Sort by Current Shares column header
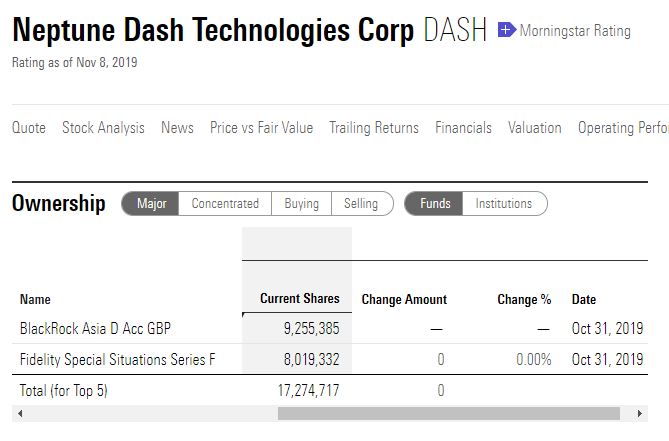The height and width of the screenshot is (441, 669). pos(300,299)
